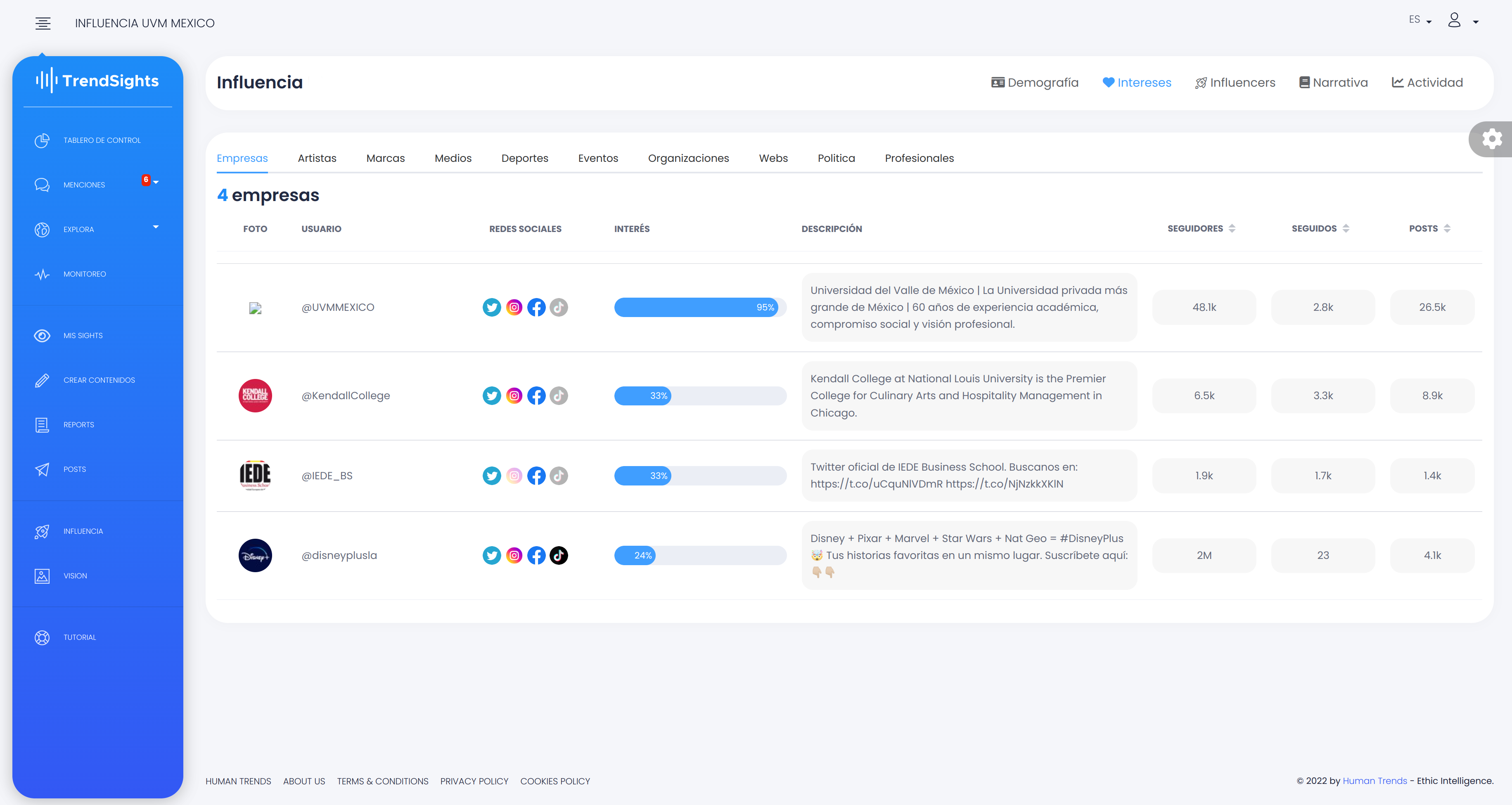Viewport: 1512px width, 805px height.
Task: Select the Empresas tab
Action: (242, 159)
